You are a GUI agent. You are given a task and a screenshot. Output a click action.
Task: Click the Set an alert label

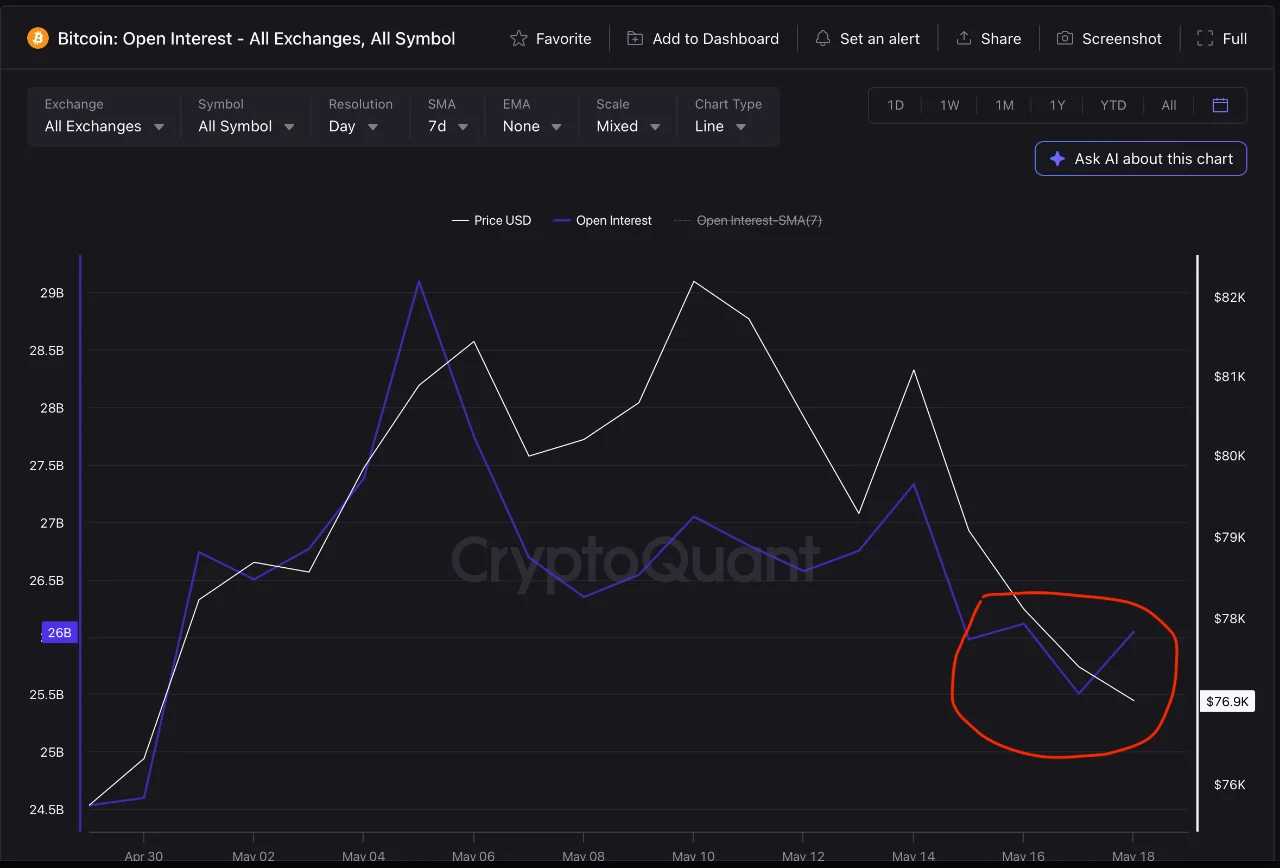click(880, 38)
